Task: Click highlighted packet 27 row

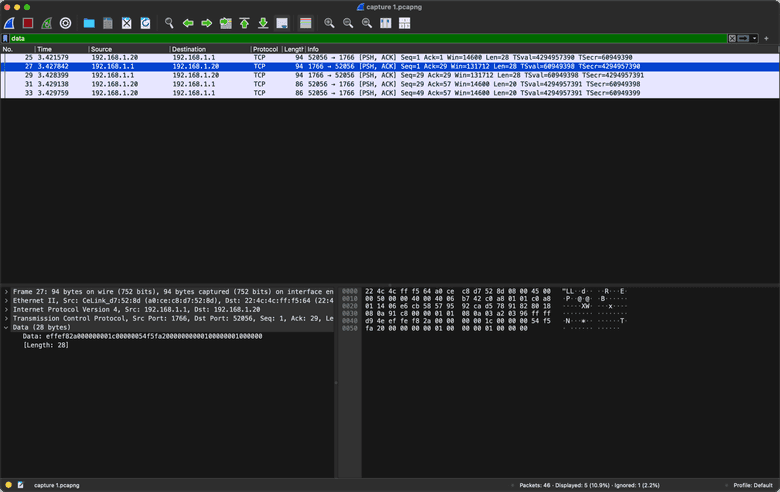Action: click(x=390, y=67)
